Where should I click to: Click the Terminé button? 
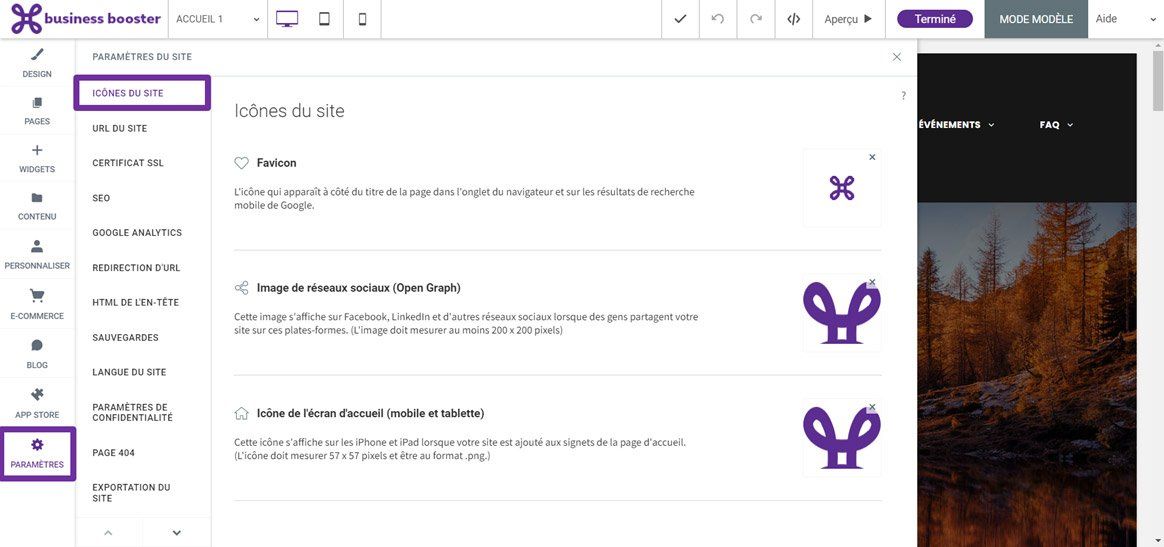point(935,19)
